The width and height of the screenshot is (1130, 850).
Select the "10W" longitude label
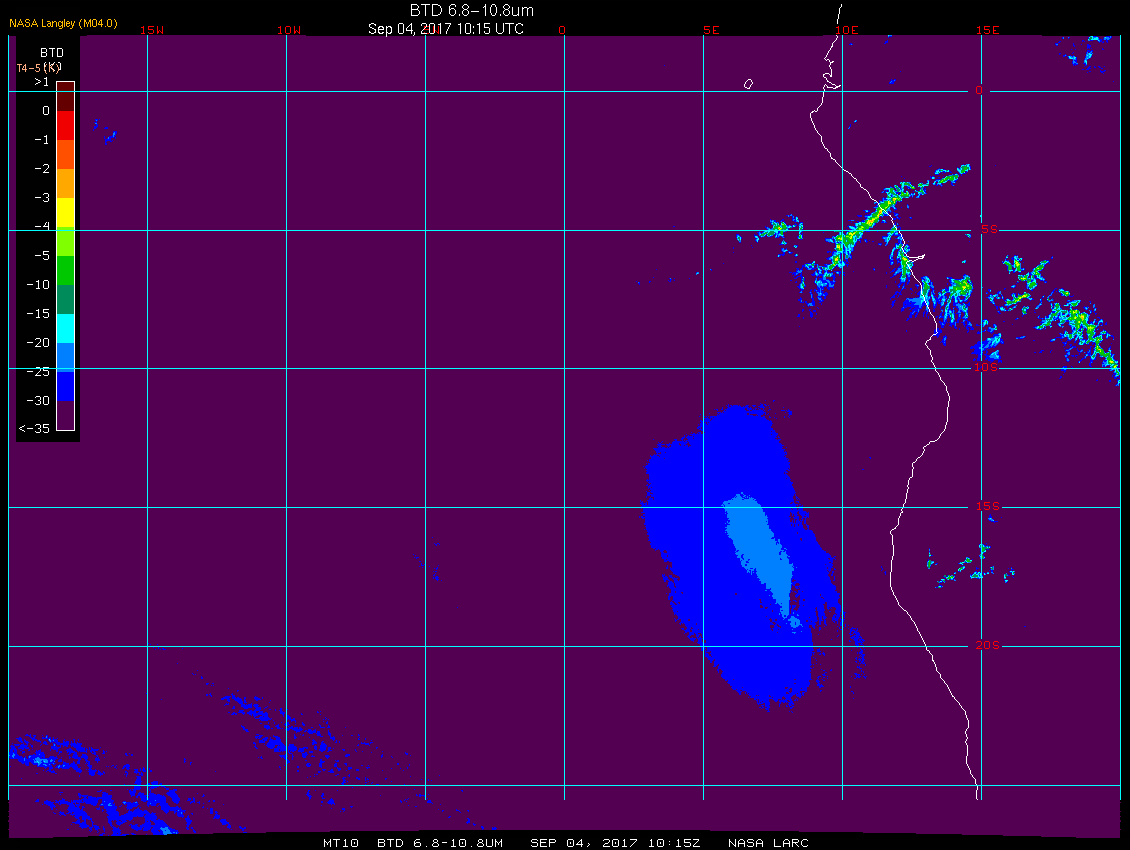pyautogui.click(x=289, y=30)
